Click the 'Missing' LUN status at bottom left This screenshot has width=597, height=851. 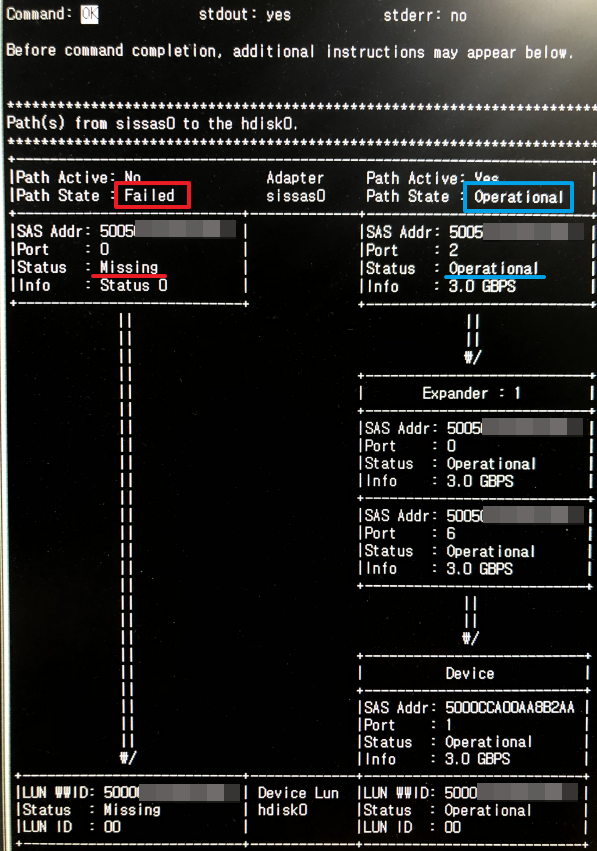coord(132,809)
